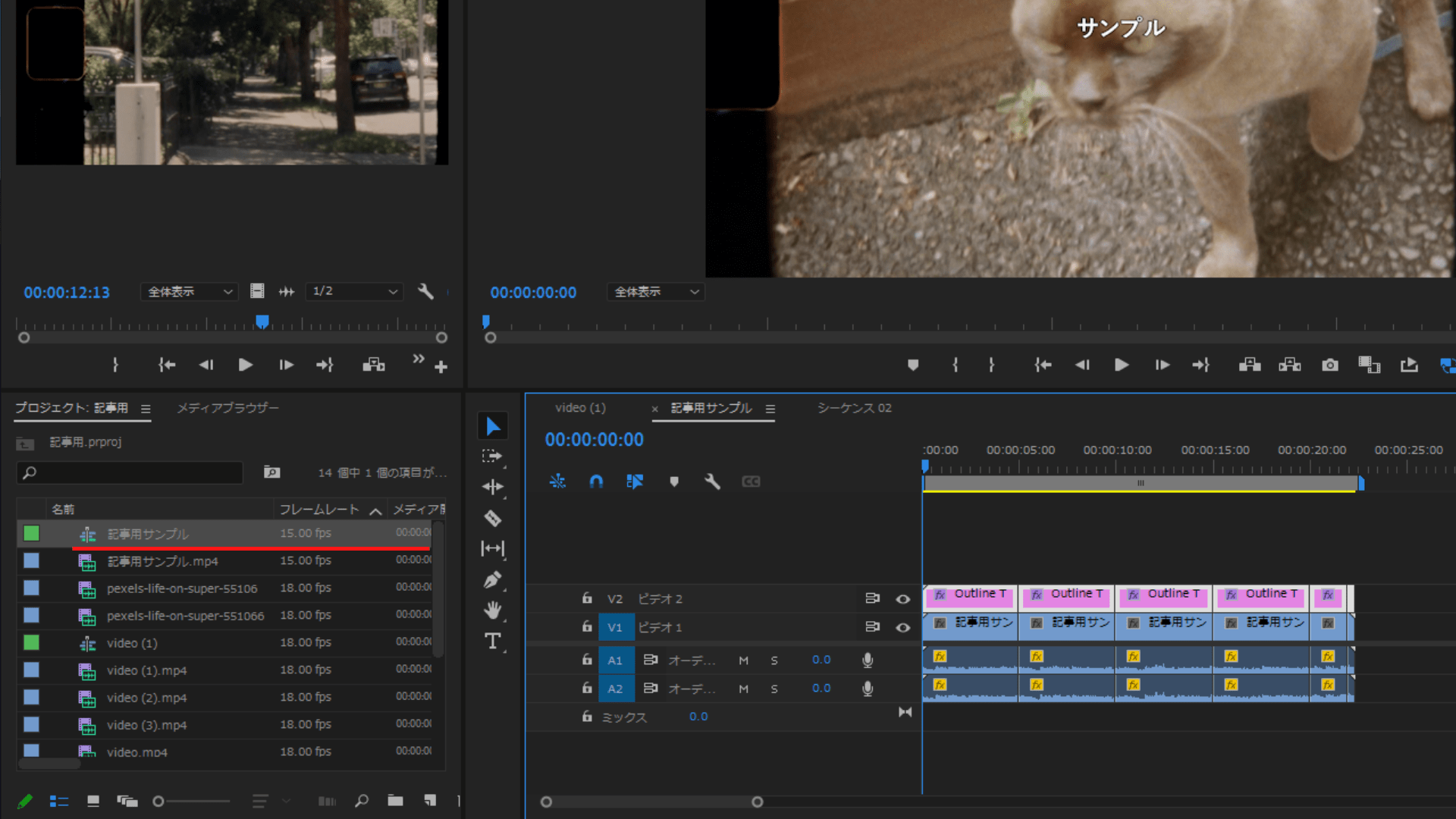Switch to メディアブラウザー tab

[x=227, y=408]
